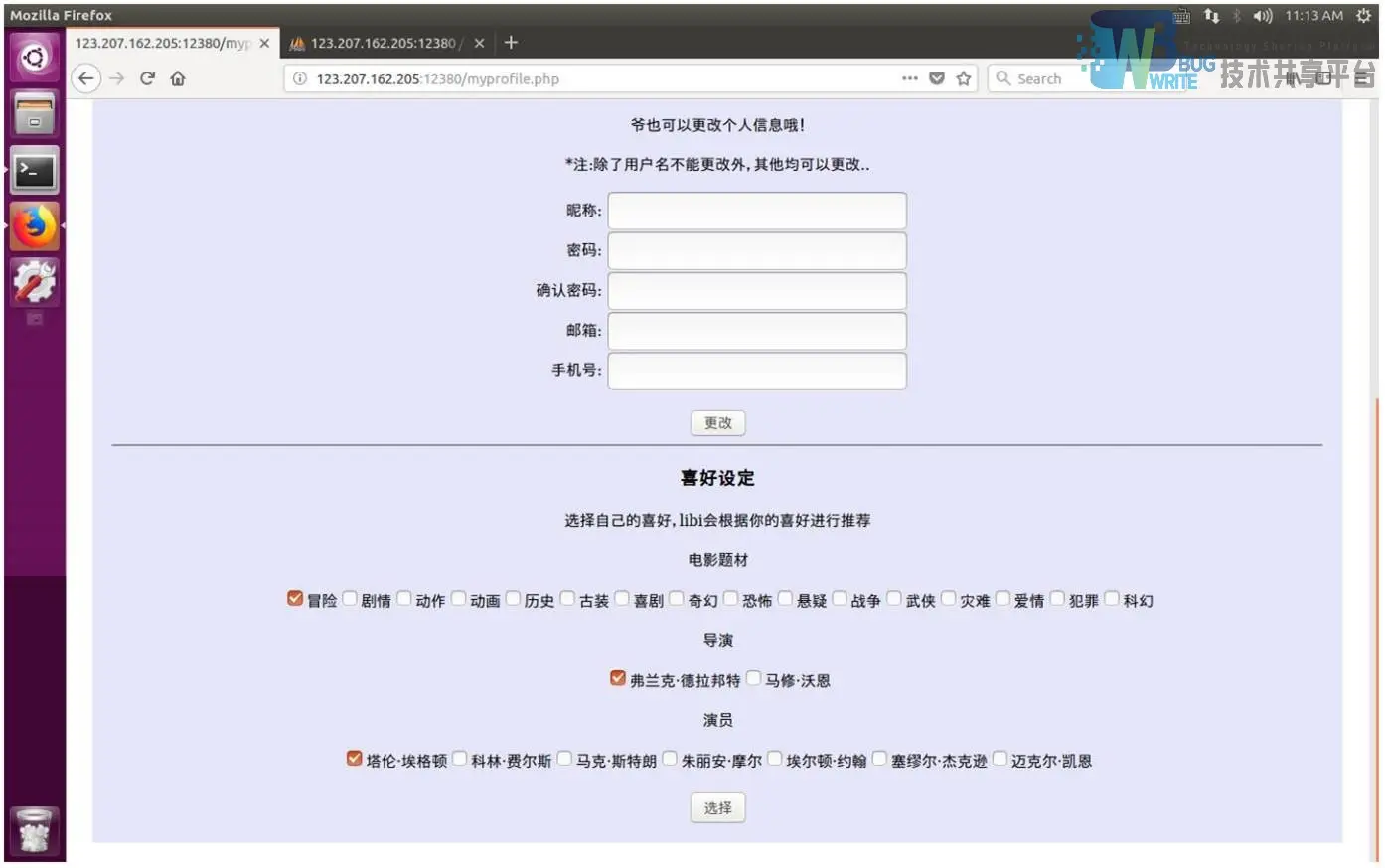Click the 邮箱 email field

(x=757, y=331)
